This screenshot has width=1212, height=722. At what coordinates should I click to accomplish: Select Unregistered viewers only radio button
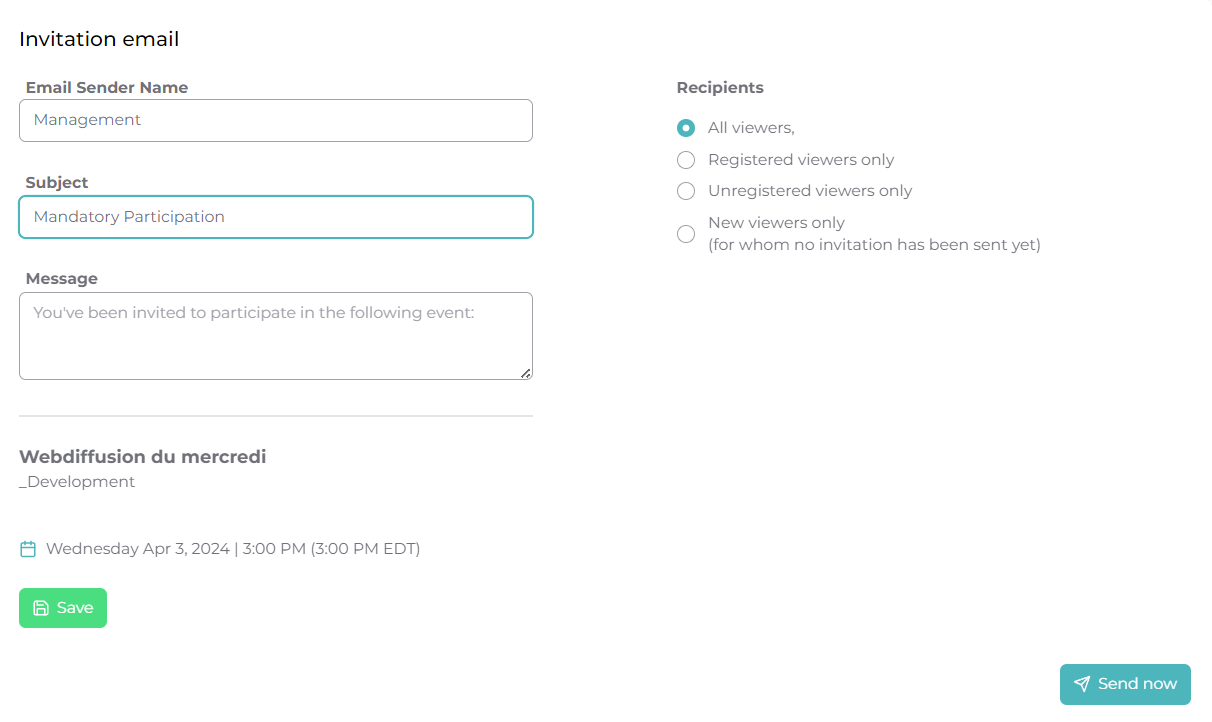pyautogui.click(x=686, y=191)
